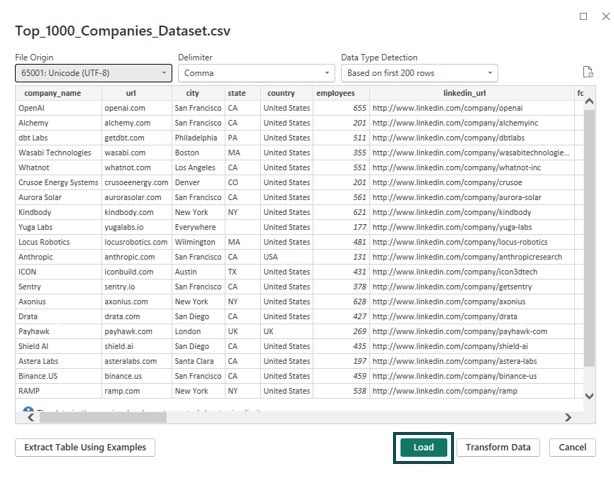
Task: Click Extract Table Using Examples
Action: pos(85,447)
